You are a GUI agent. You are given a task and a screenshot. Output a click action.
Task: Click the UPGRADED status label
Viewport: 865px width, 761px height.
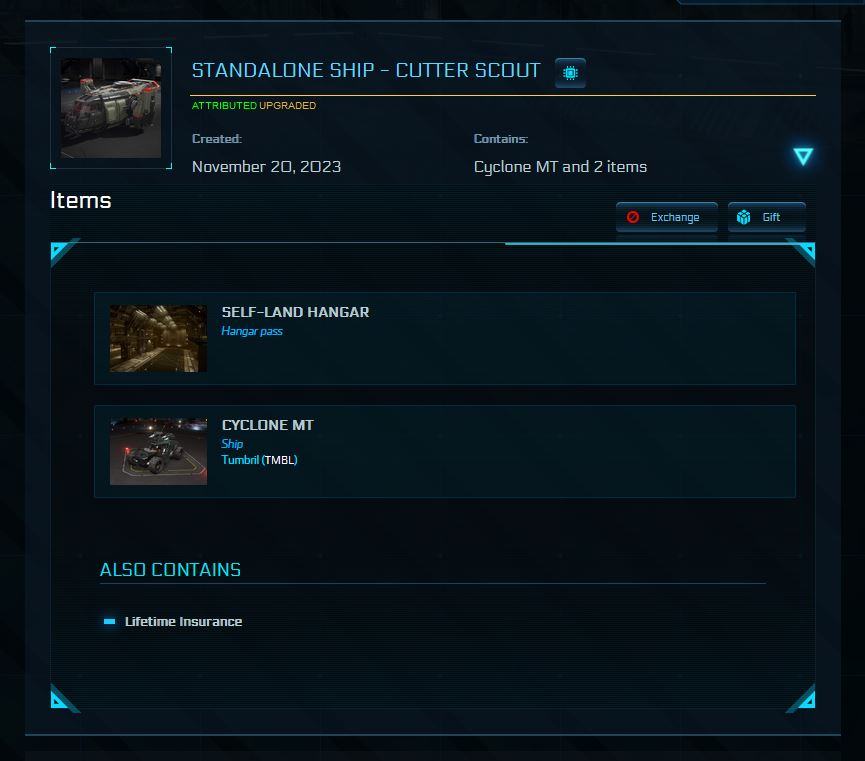[288, 106]
